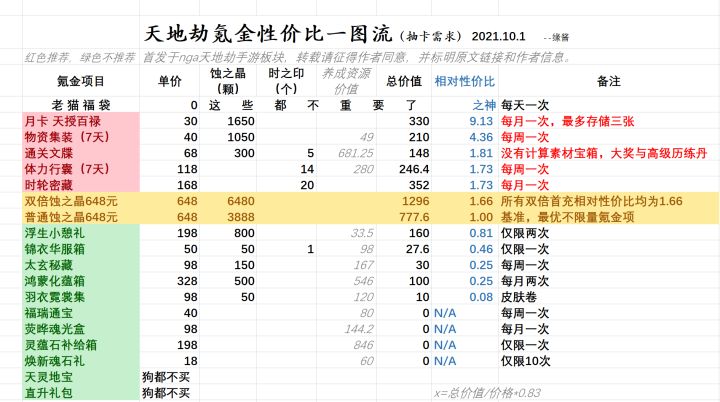Click the note 每月两次
The width and height of the screenshot is (720, 402).
(x=525, y=281)
